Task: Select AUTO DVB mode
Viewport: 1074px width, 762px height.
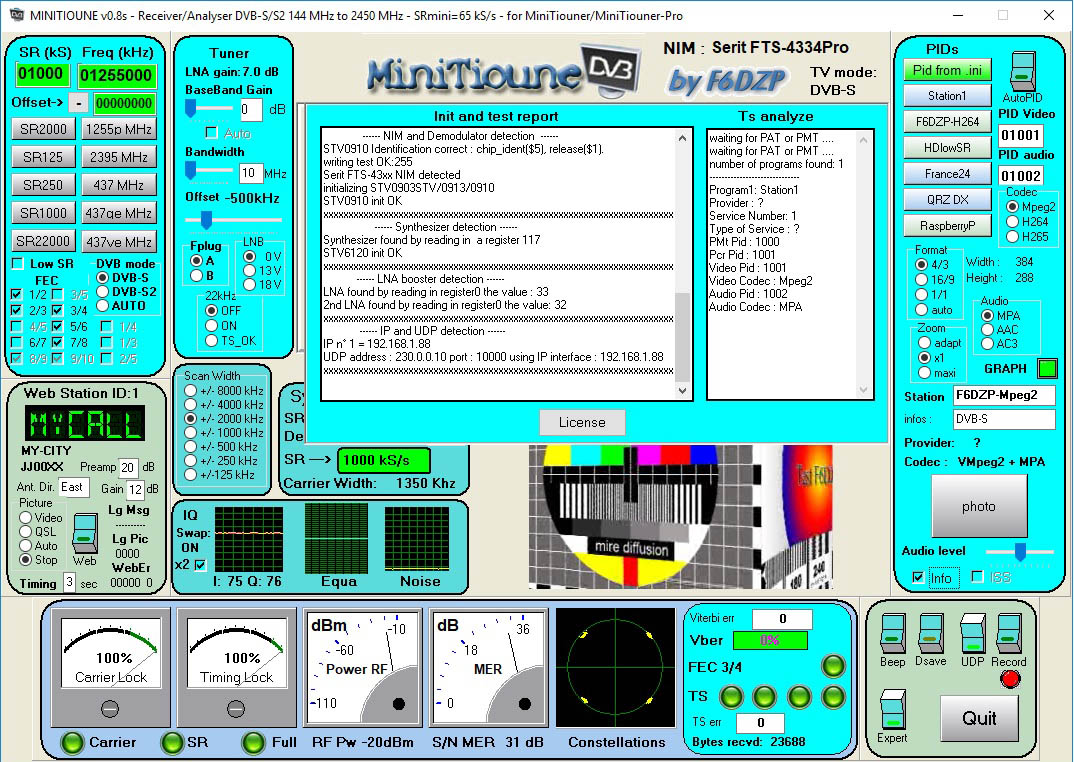Action: tap(103, 306)
